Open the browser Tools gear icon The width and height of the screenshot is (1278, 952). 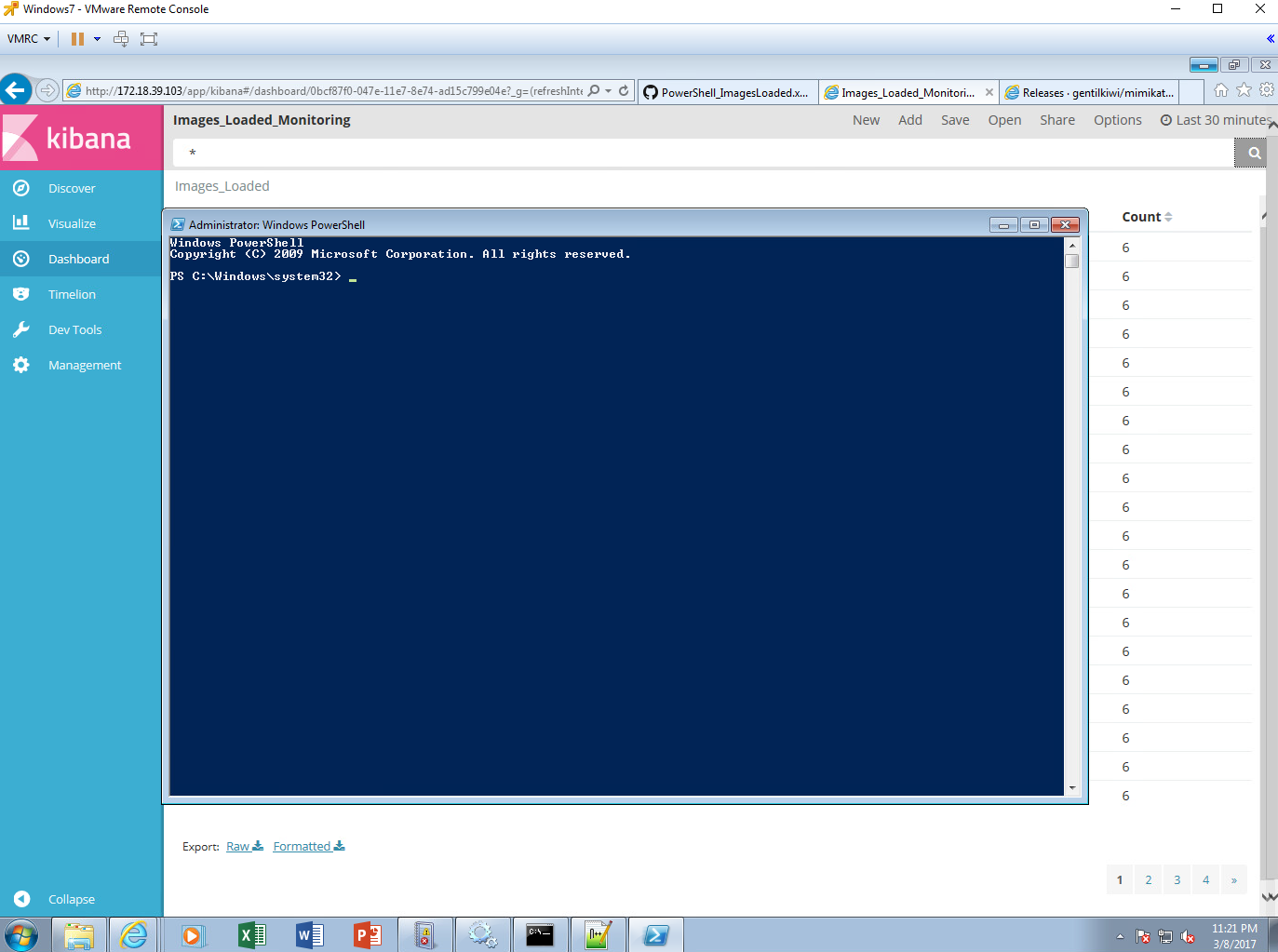[x=1267, y=90]
